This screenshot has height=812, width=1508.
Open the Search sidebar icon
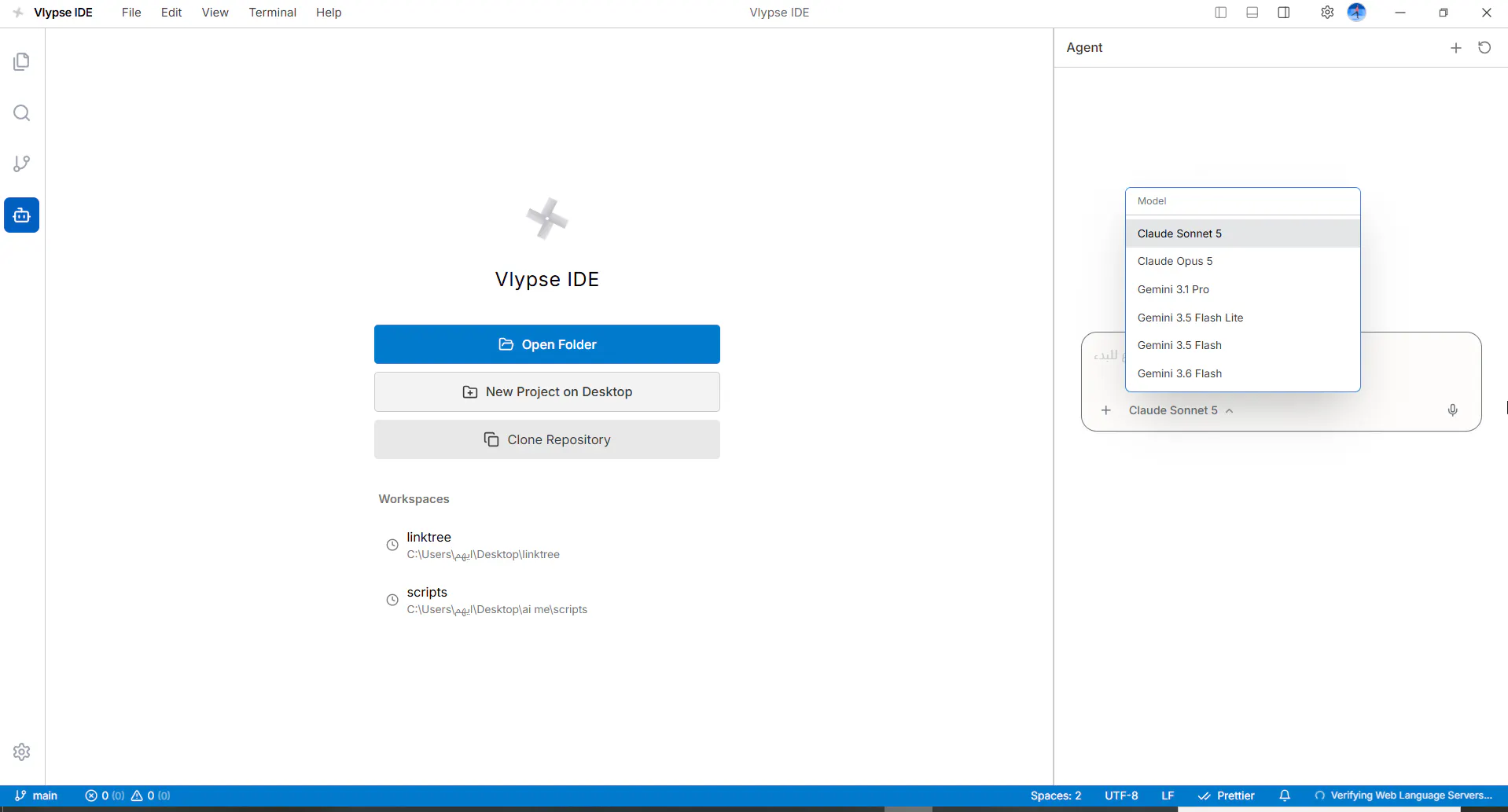pyautogui.click(x=22, y=113)
